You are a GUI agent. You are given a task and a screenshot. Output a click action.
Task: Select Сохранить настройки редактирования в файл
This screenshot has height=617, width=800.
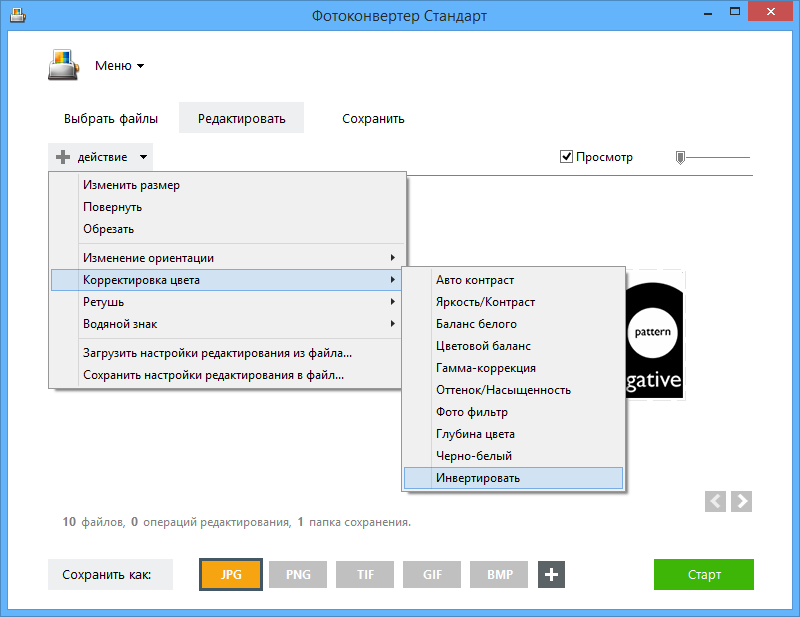[x=228, y=375]
